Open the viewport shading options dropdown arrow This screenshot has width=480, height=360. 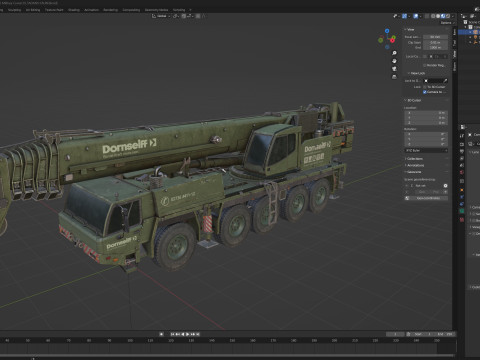click(x=453, y=16)
